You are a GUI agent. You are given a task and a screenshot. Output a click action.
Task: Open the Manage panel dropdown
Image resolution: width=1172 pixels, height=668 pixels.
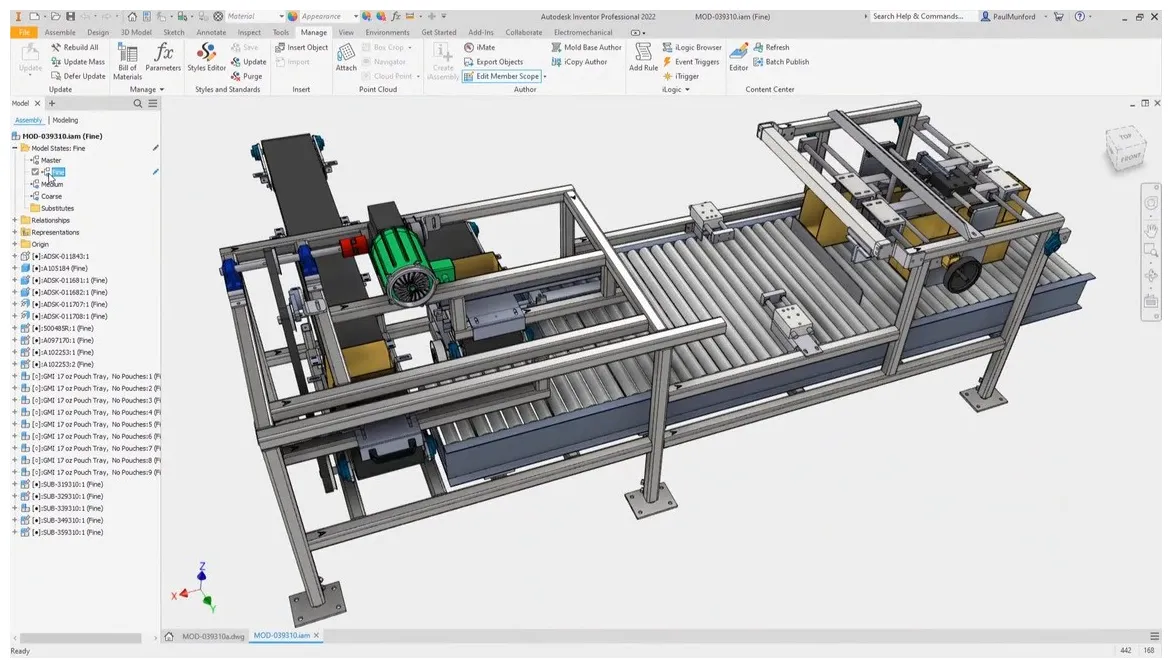[160, 89]
